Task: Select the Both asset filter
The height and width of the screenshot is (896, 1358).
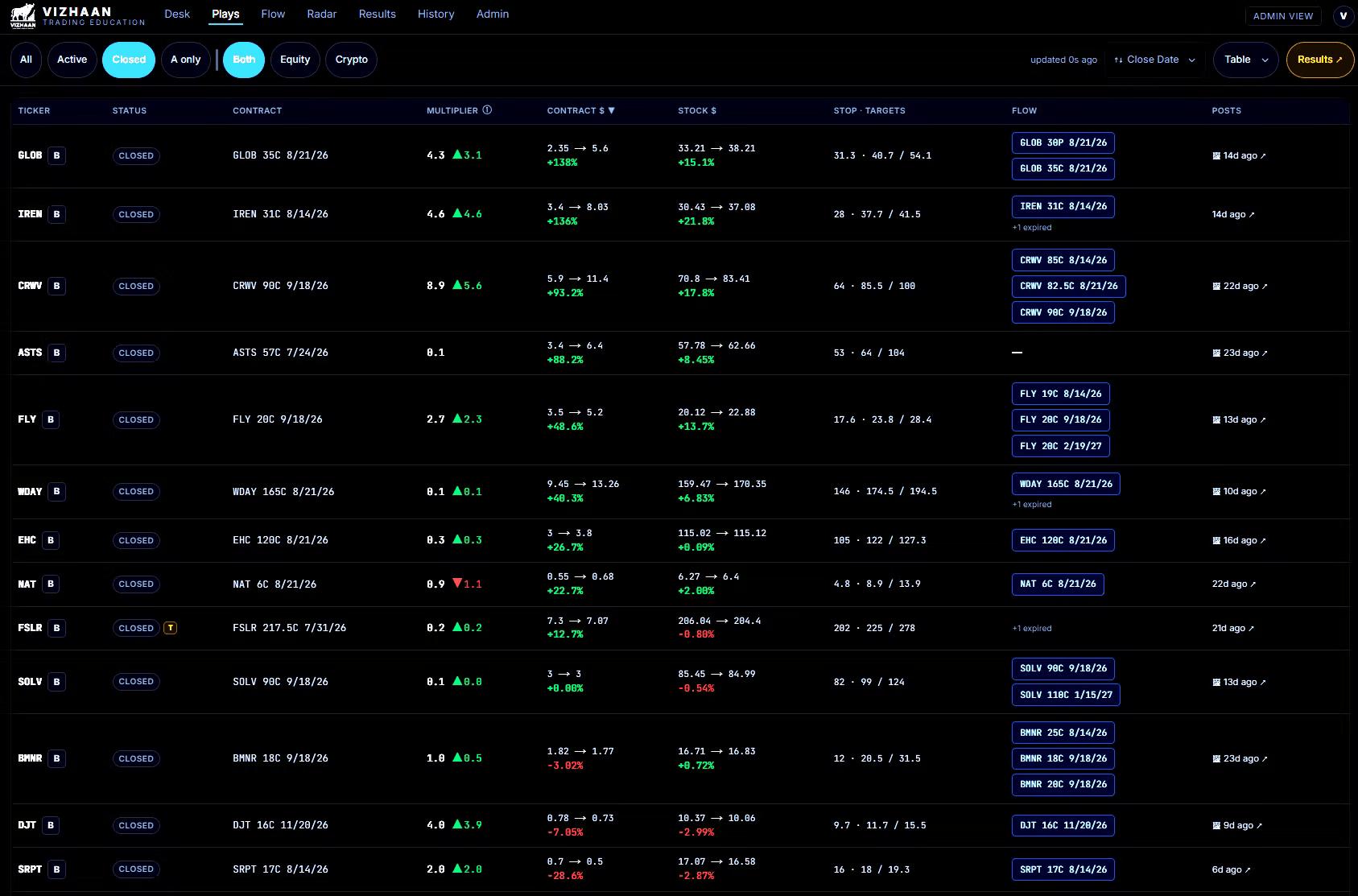Action: 244,60
